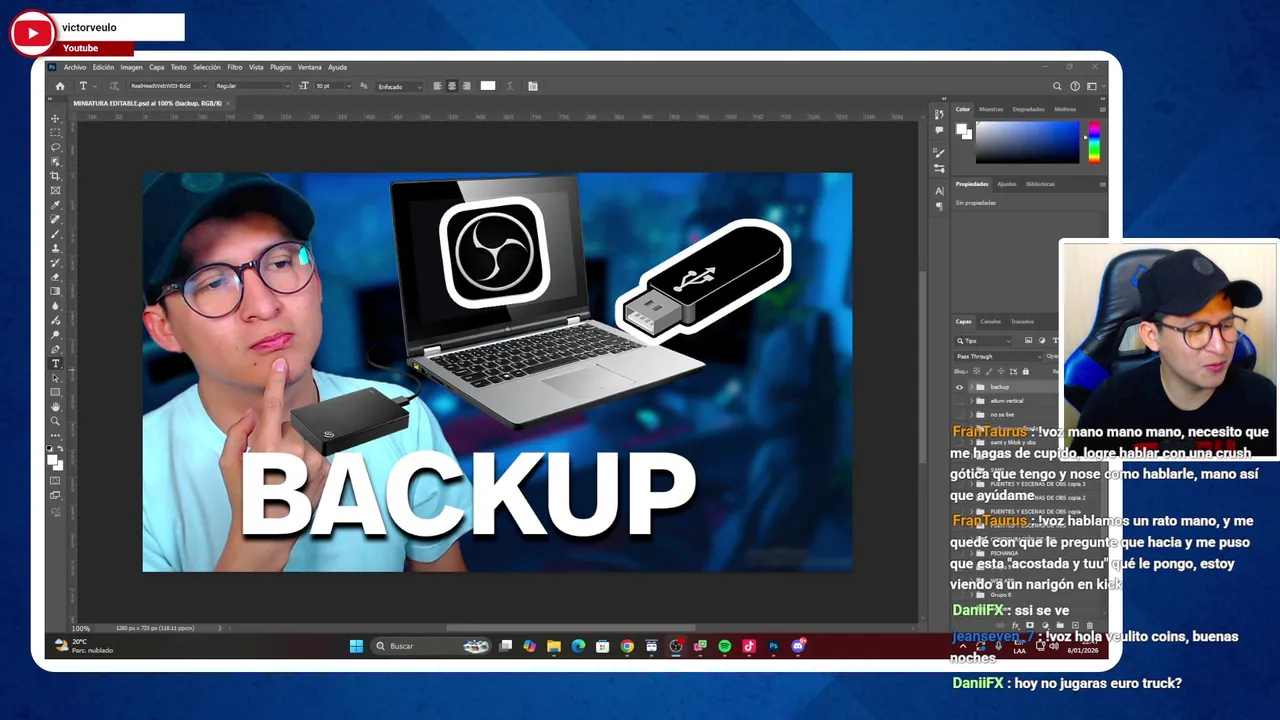Screen dimensions: 1280x720
Task: Select the Crop tool
Action: [x=56, y=175]
